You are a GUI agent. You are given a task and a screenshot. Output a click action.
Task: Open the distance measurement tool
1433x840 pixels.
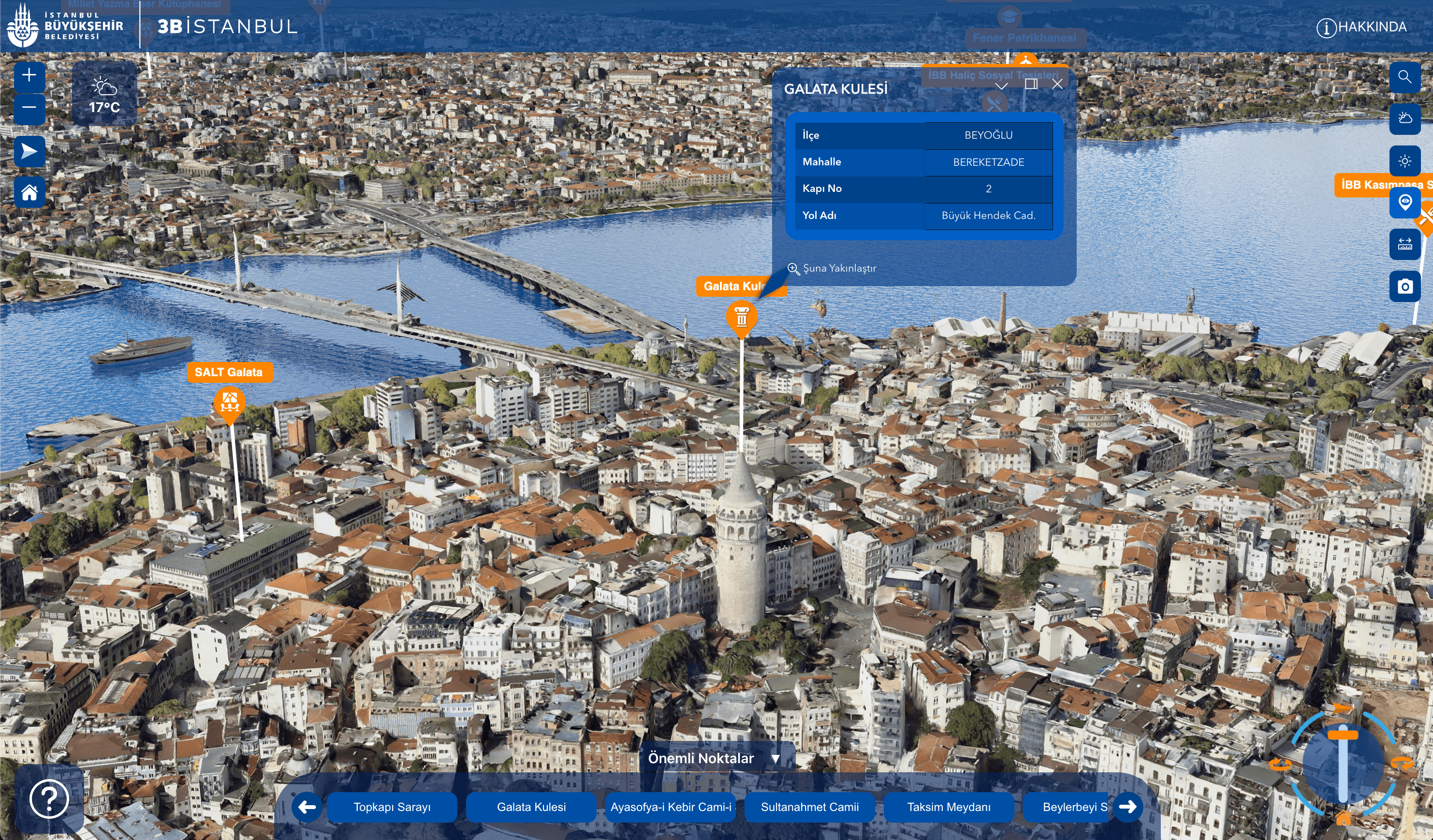1404,245
